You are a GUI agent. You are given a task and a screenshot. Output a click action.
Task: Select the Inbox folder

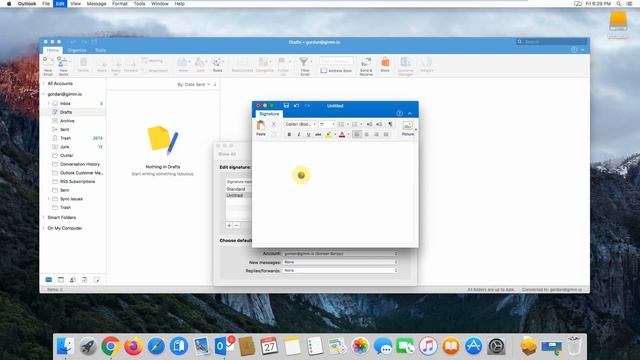(65, 104)
